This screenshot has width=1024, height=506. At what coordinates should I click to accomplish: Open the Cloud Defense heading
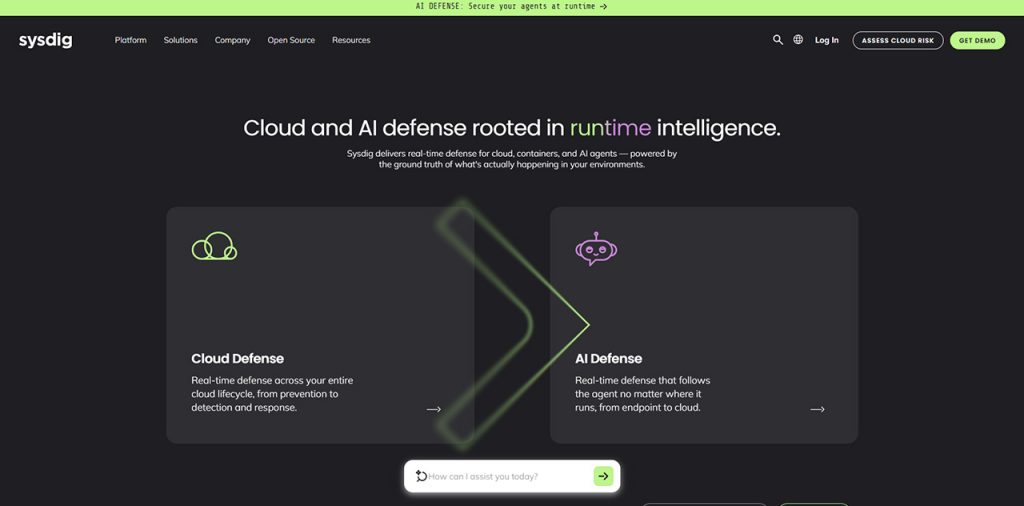(238, 358)
